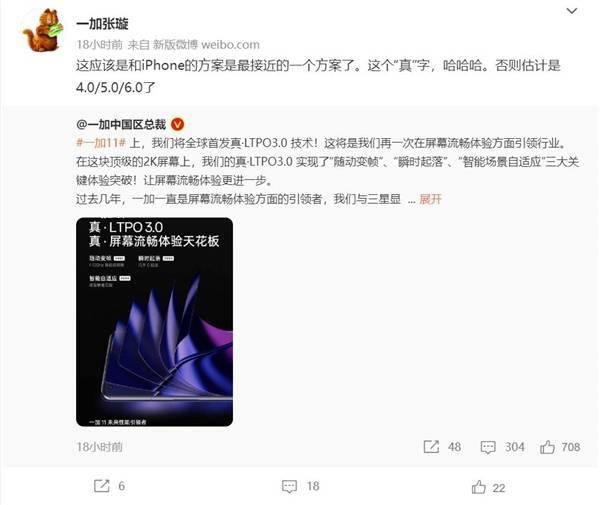Click the quoted post body text
This screenshot has height=505, width=600.
[x=328, y=171]
